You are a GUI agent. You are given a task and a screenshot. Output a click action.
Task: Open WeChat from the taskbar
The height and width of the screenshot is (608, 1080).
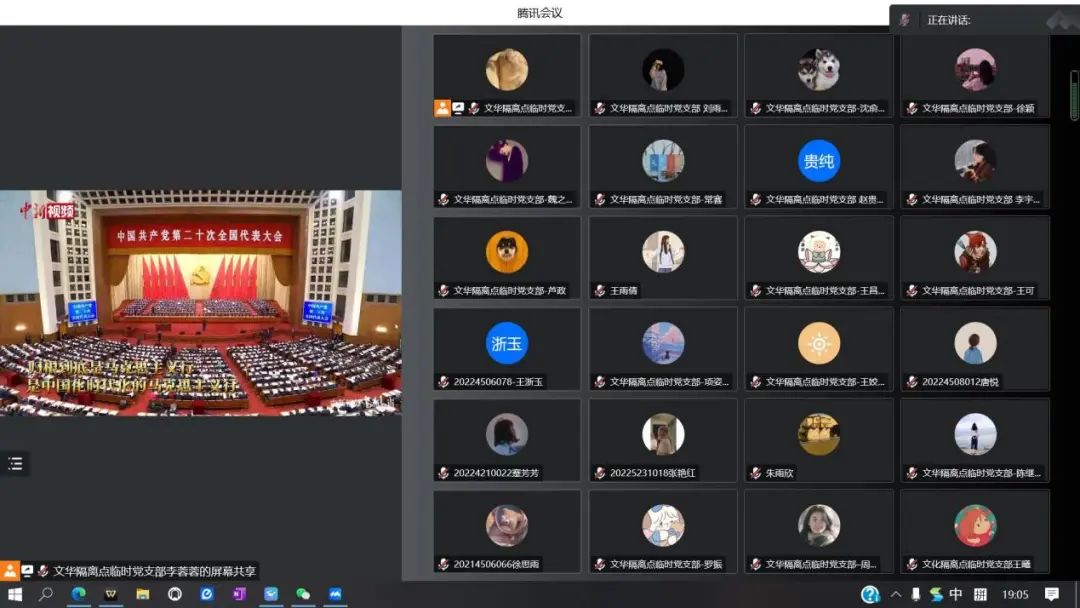(303, 594)
